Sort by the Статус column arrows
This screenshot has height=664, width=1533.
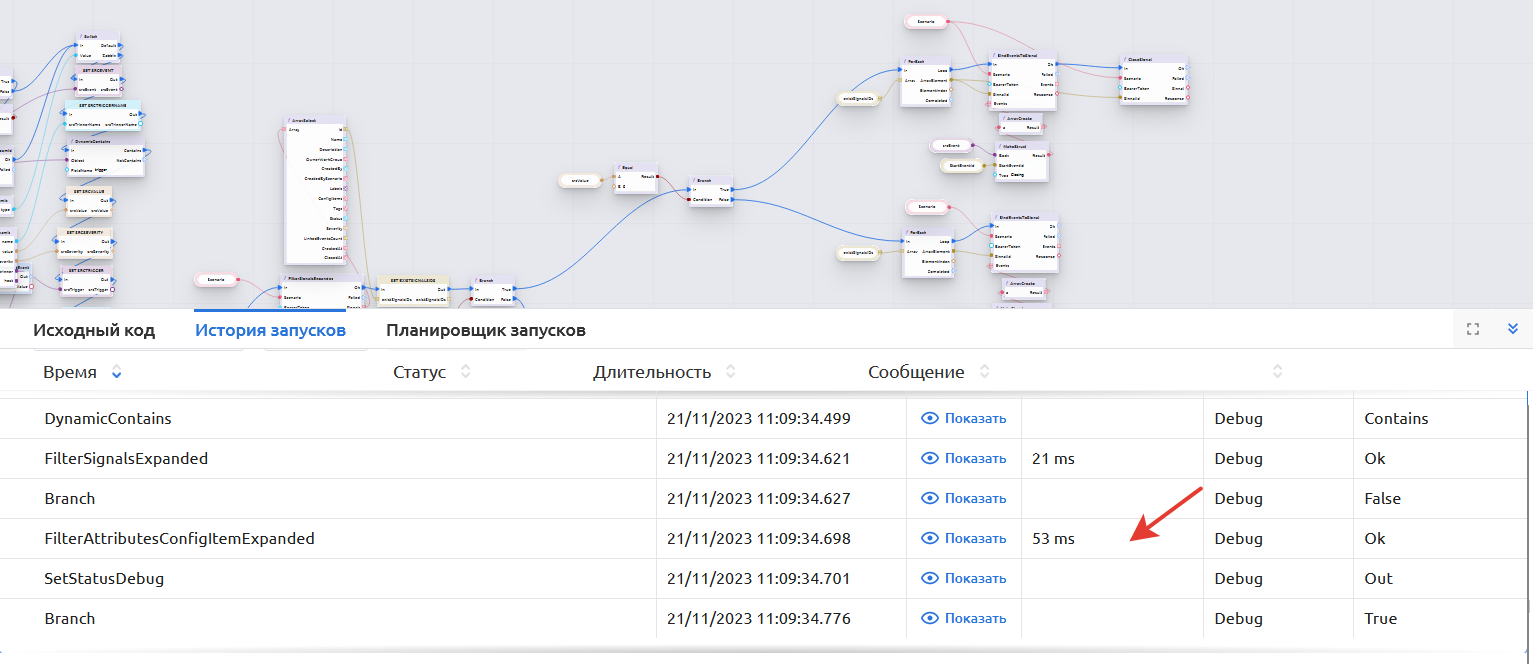coord(465,372)
